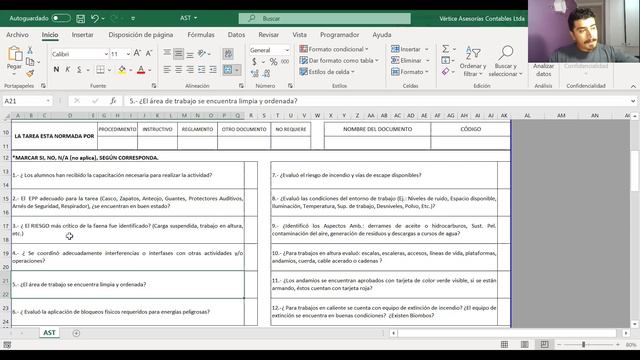Click the Analizar datos button
The height and width of the screenshot is (360, 640).
[x=543, y=70]
